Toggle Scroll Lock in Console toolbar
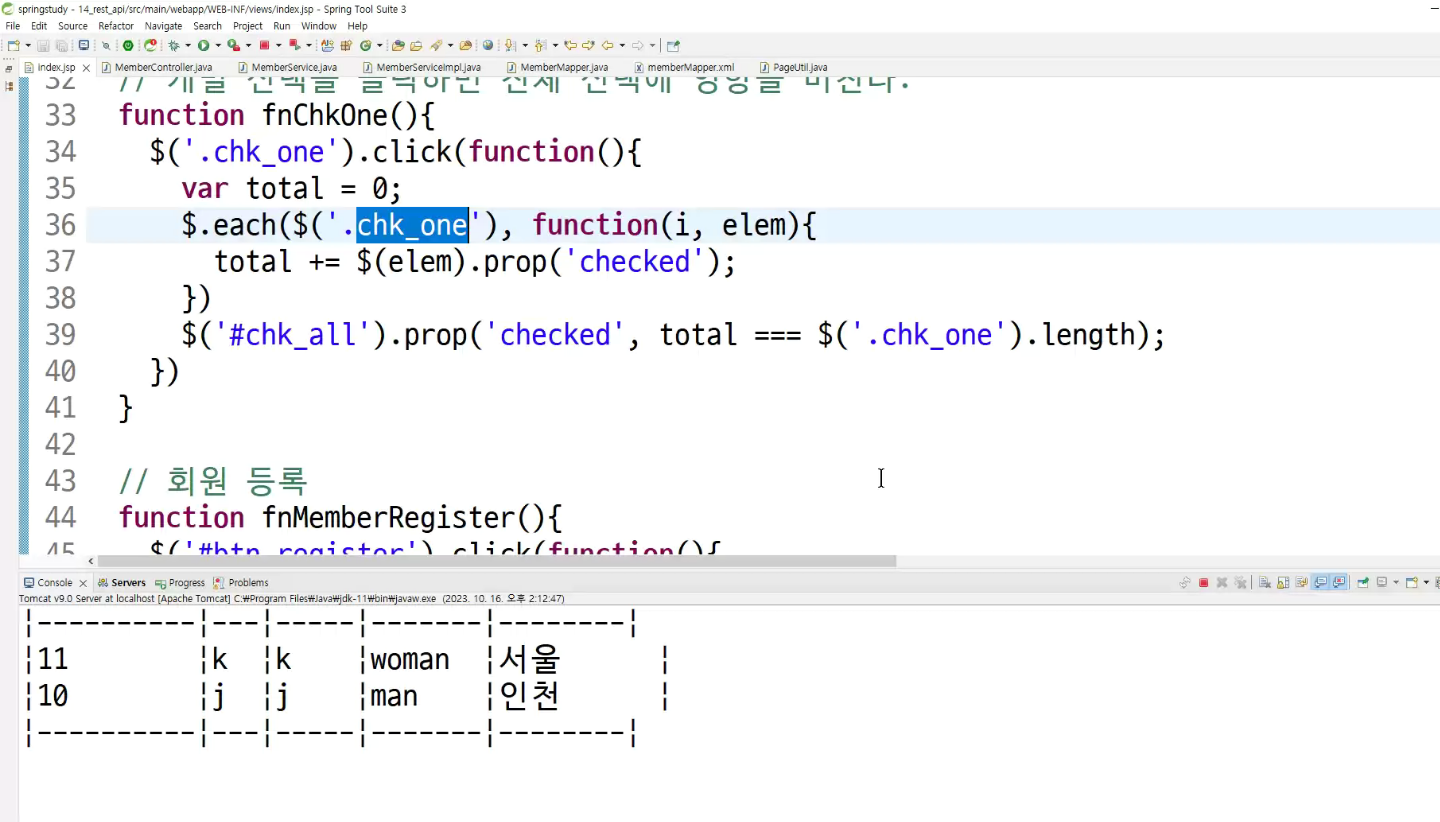 (x=1283, y=582)
